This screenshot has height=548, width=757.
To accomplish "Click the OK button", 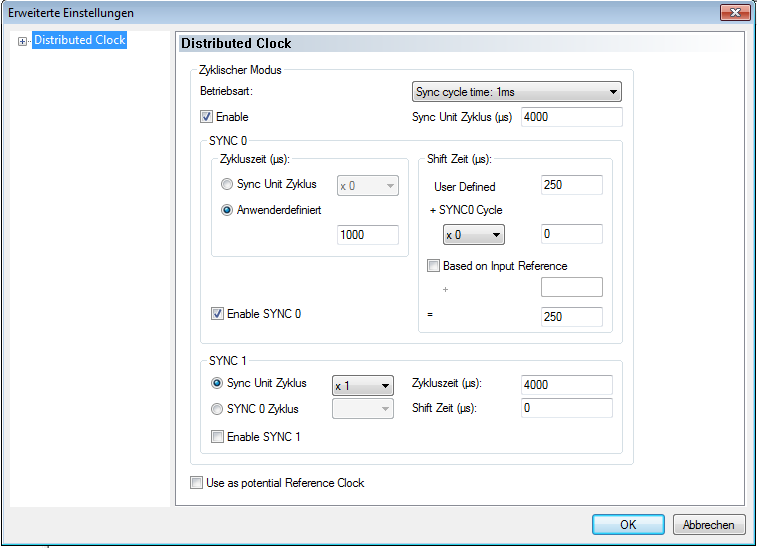I will click(627, 524).
